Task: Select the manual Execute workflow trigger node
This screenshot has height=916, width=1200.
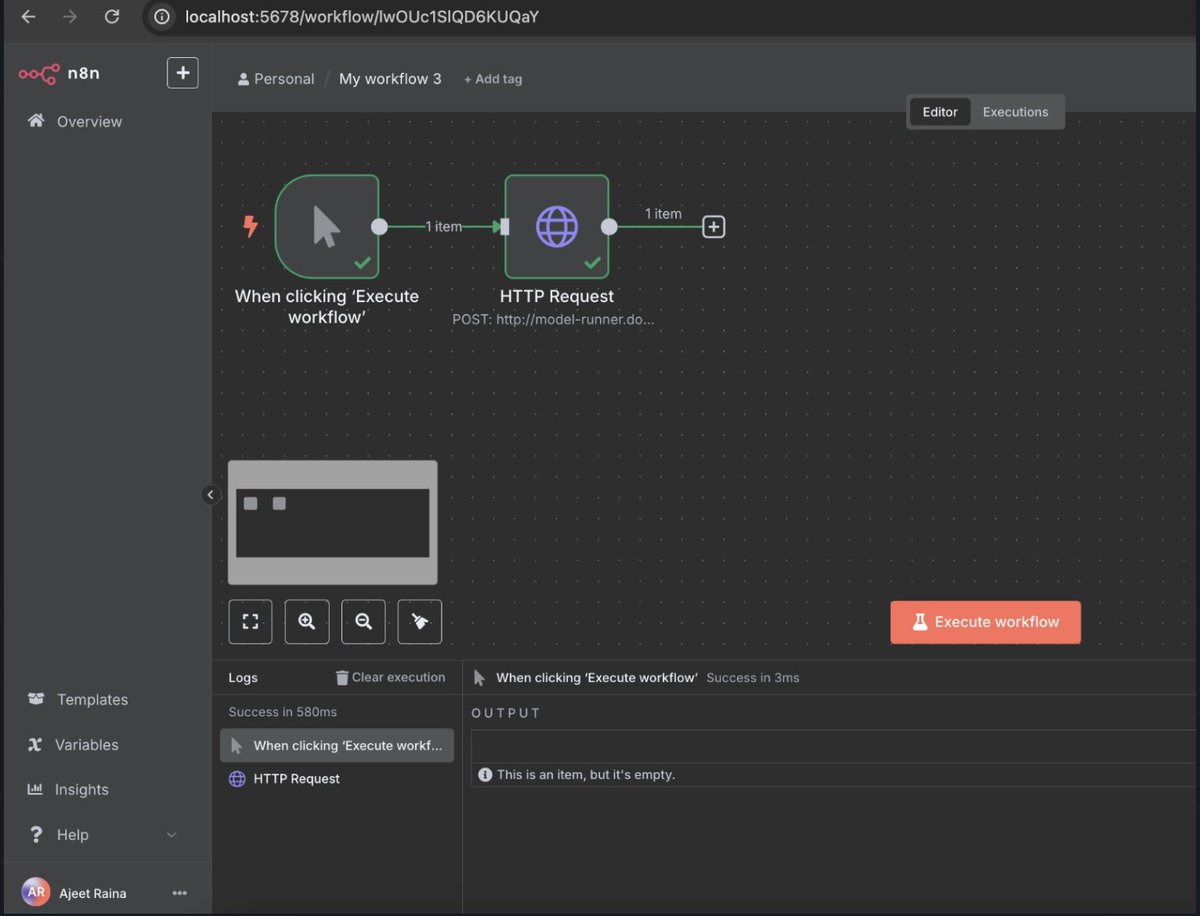Action: click(328, 226)
